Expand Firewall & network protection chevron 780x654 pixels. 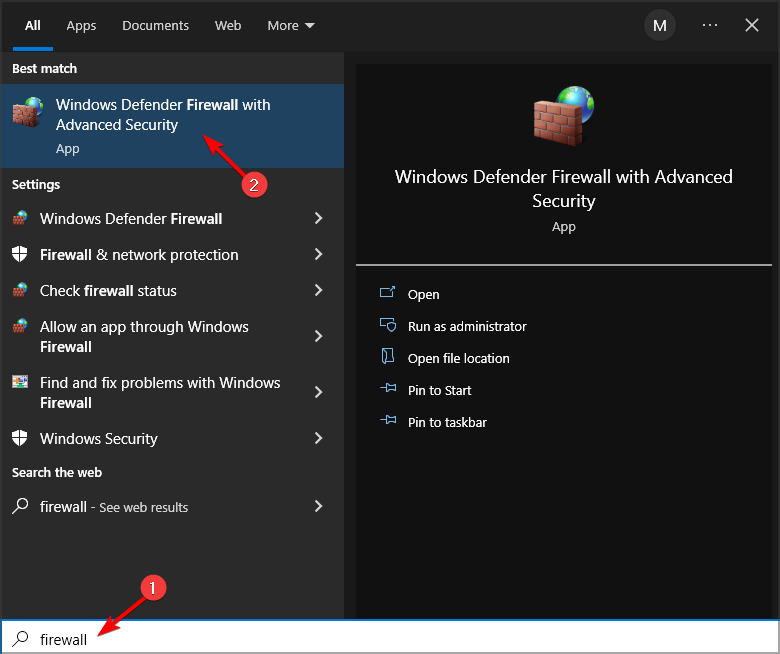(x=318, y=254)
